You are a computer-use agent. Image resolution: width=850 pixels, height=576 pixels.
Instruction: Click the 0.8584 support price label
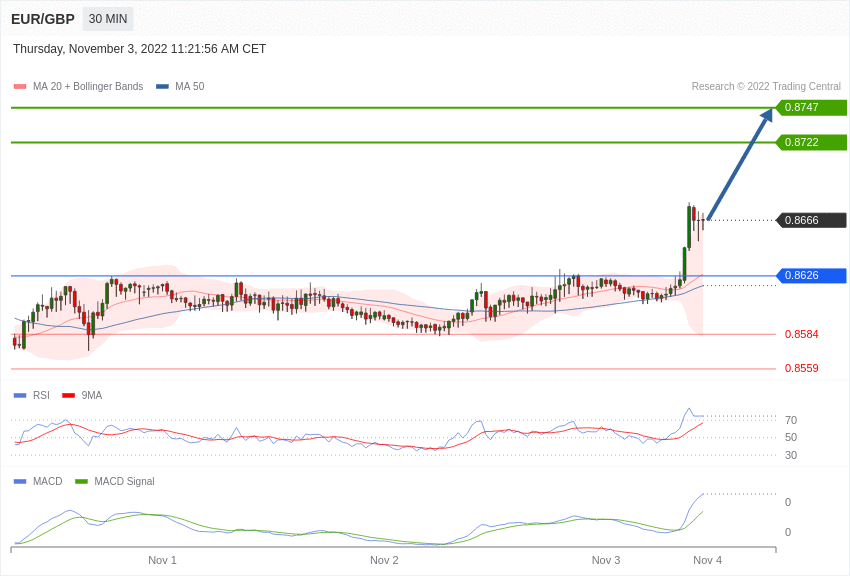(x=801, y=334)
